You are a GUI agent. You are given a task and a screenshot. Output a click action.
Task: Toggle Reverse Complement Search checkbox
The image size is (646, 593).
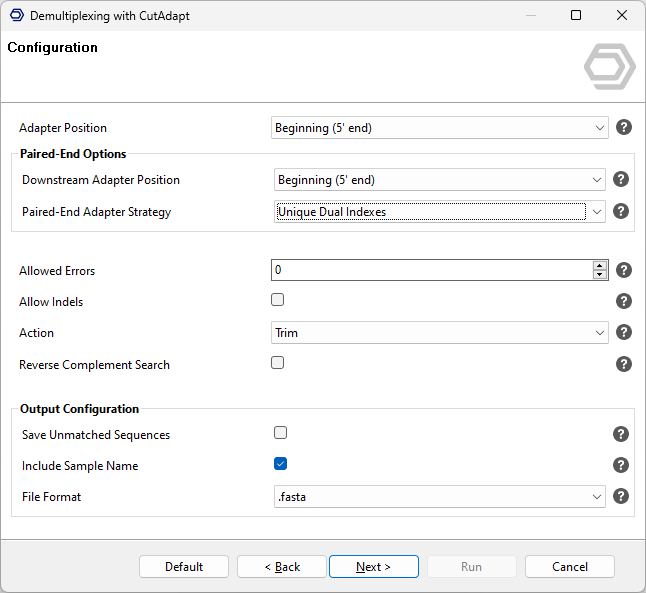pos(278,363)
